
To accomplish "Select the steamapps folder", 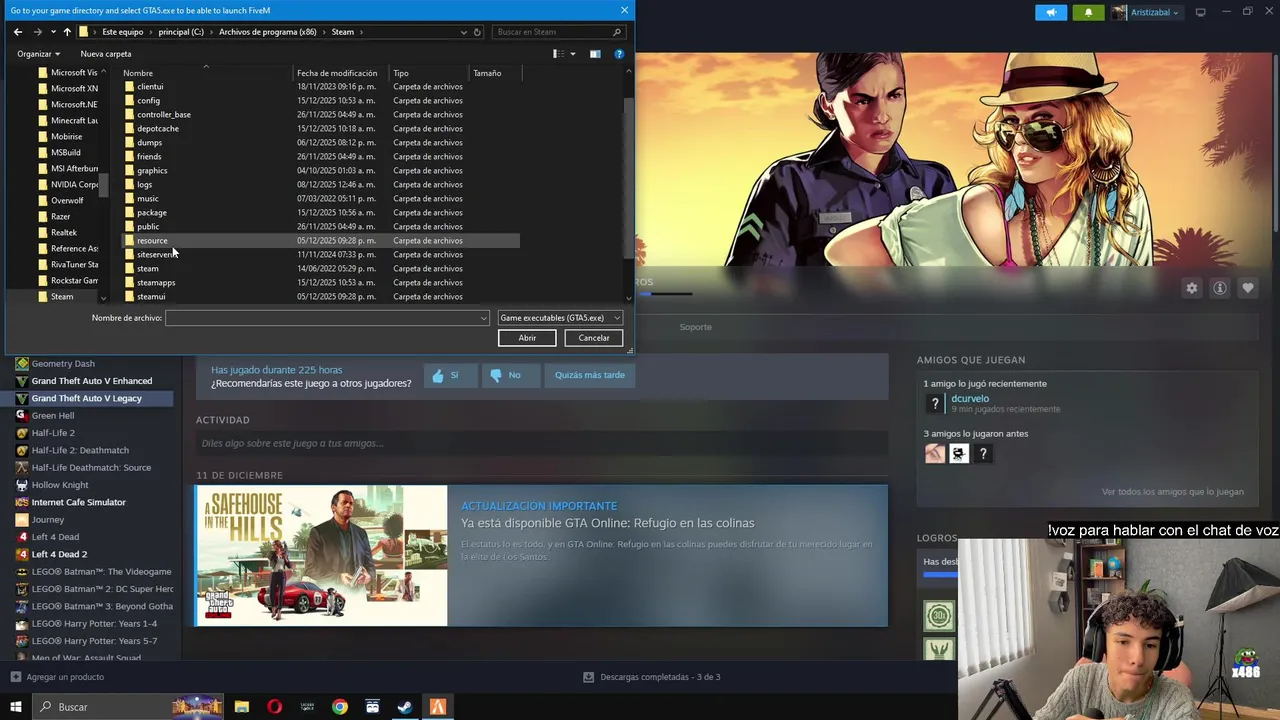I will coord(155,282).
